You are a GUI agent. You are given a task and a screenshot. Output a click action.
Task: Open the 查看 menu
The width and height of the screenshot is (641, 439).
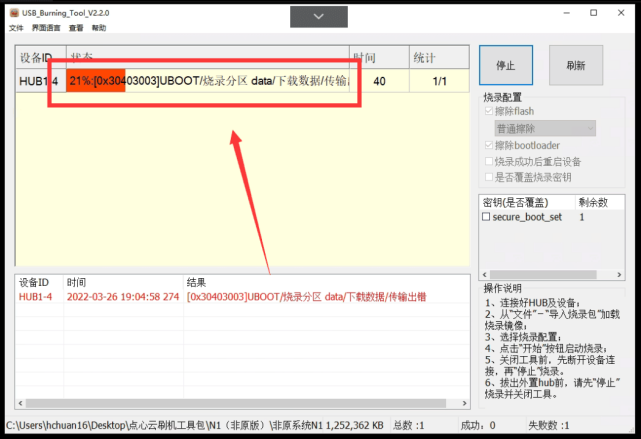click(x=76, y=28)
